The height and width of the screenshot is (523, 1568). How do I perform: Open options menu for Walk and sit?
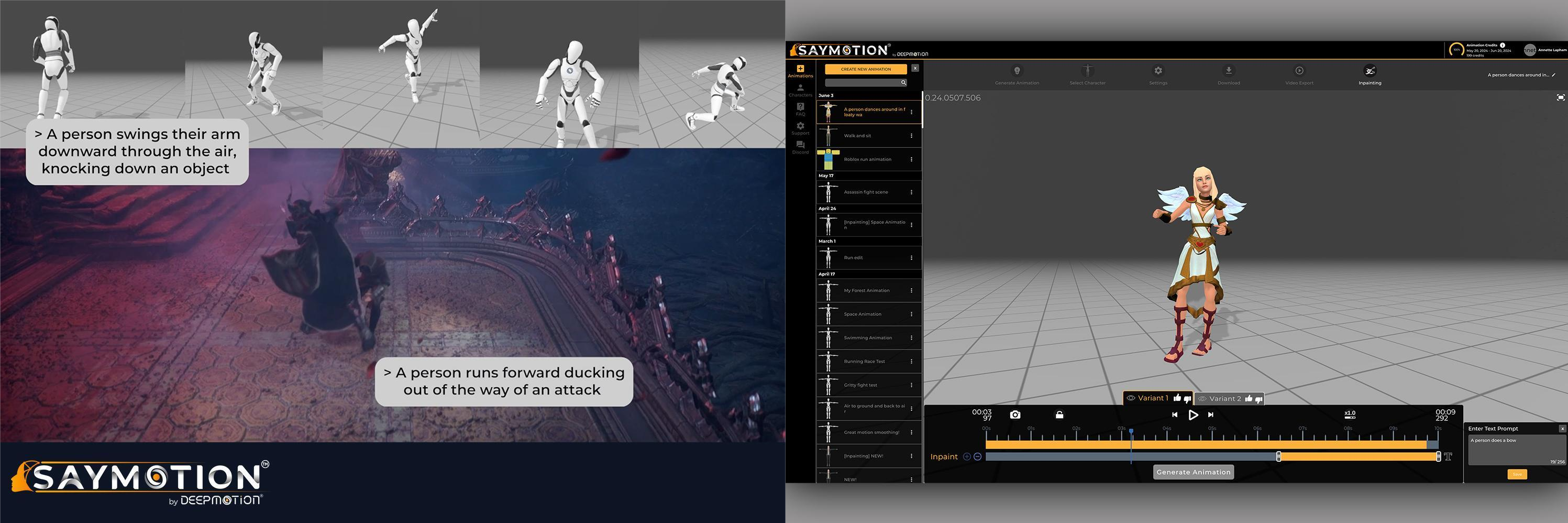point(911,136)
